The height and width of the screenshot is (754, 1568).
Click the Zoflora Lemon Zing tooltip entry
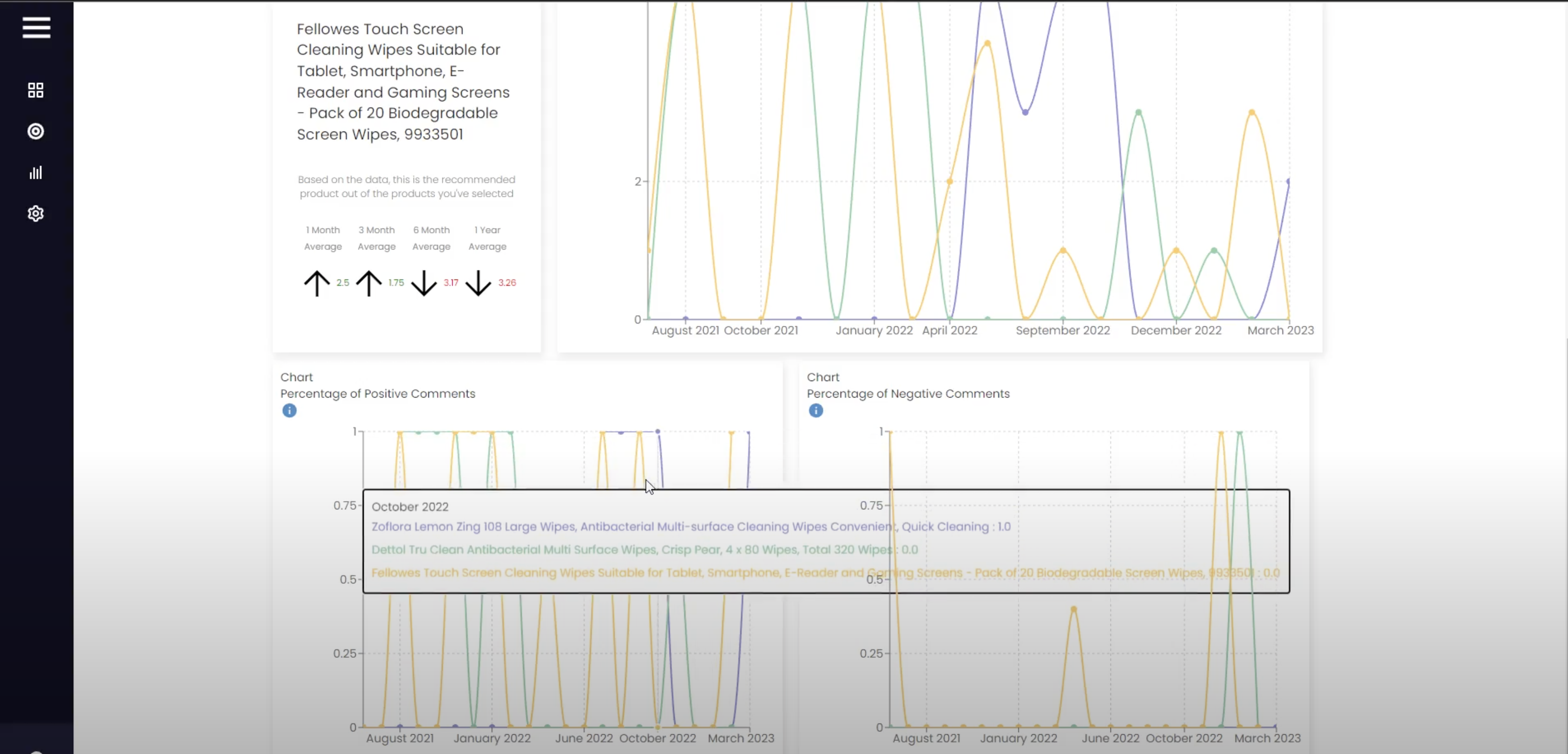[691, 527]
